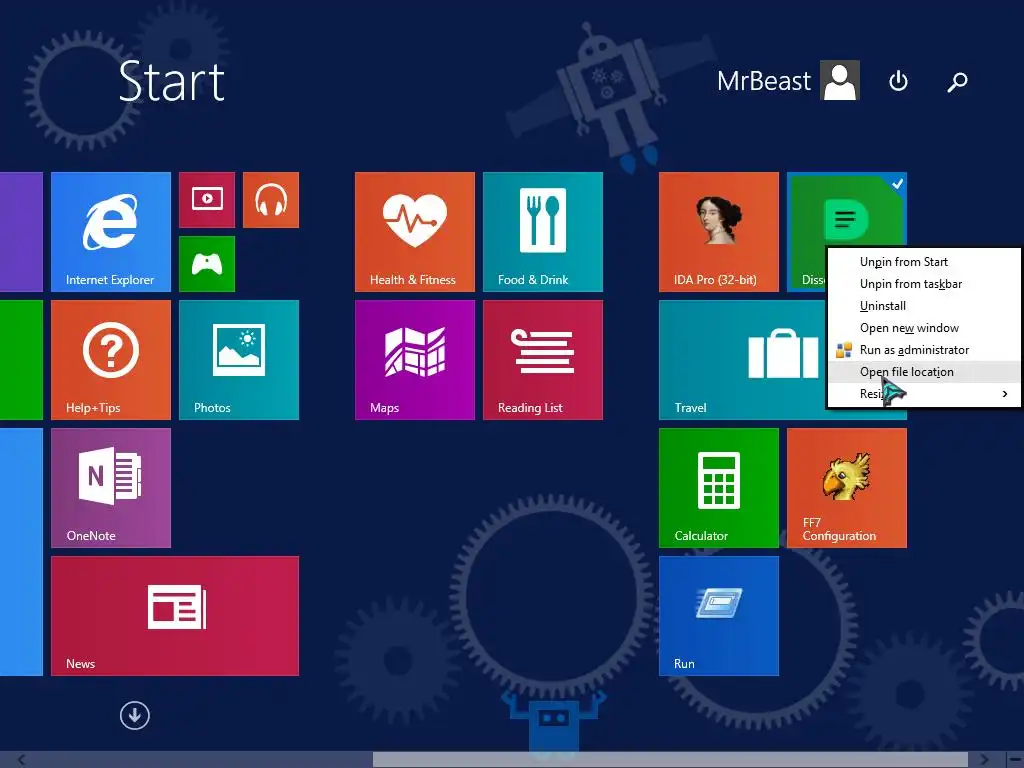Select Uninstall from the context menu
The width and height of the screenshot is (1024, 768).
tap(923, 306)
